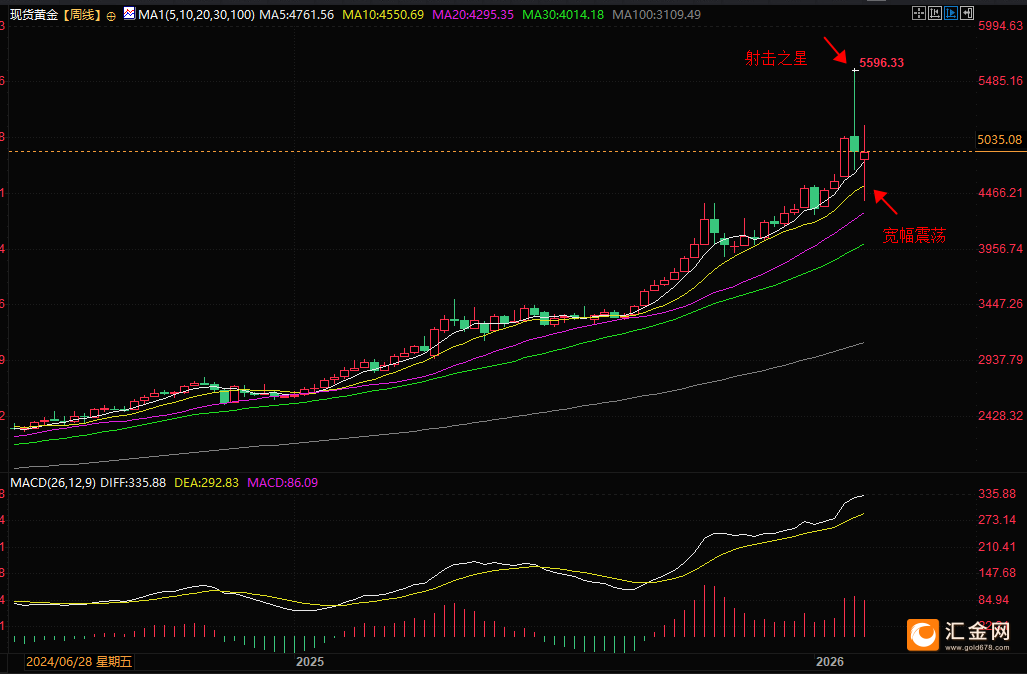Image resolution: width=1027 pixels, height=674 pixels.
Task: Click the circle icon after 周线
Action: pyautogui.click(x=111, y=16)
